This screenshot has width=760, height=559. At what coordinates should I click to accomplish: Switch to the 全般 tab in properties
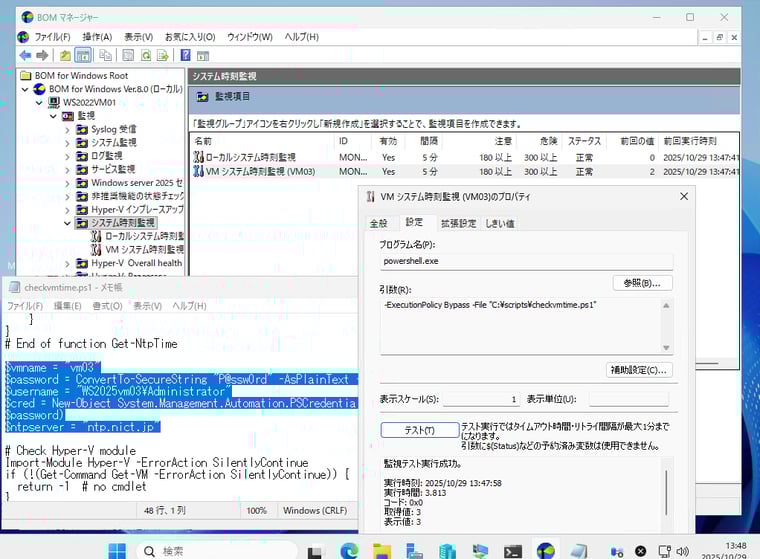coord(379,224)
